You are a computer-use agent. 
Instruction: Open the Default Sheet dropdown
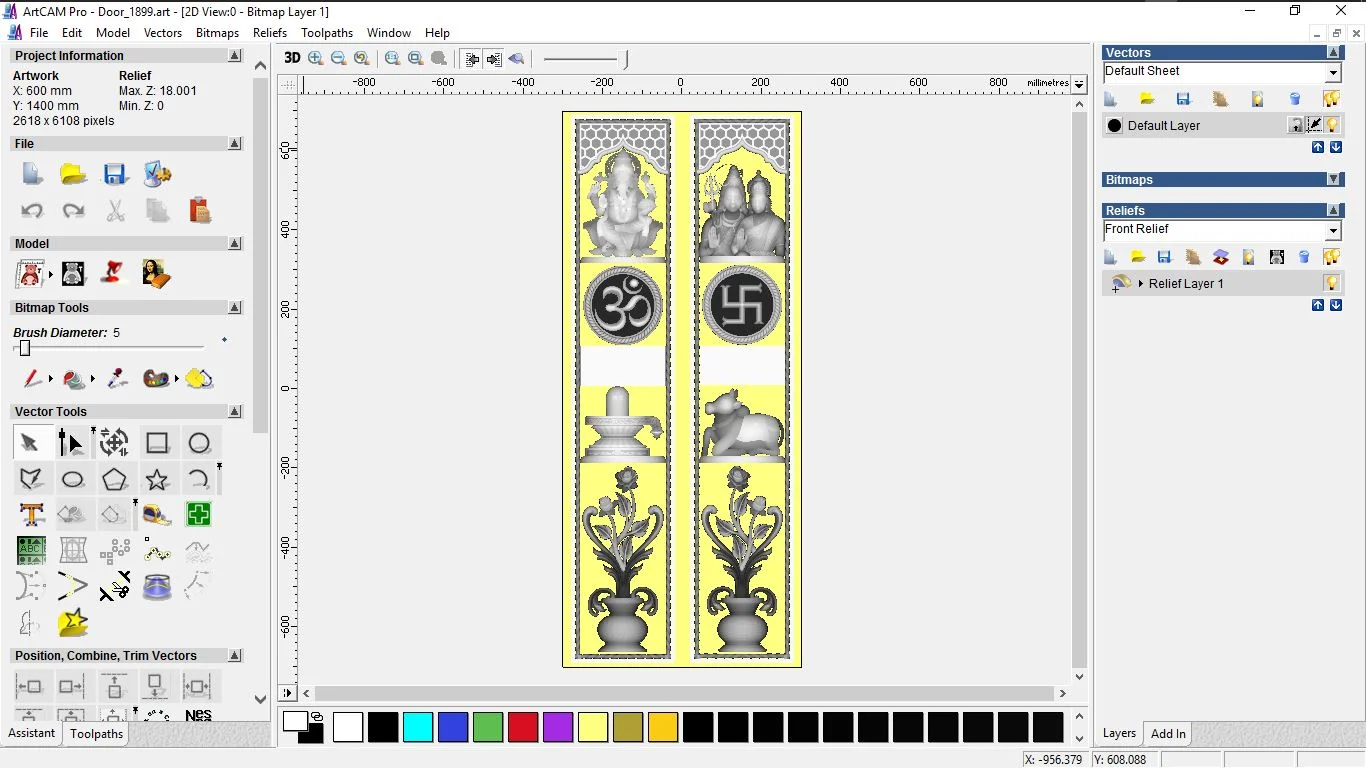tap(1333, 73)
